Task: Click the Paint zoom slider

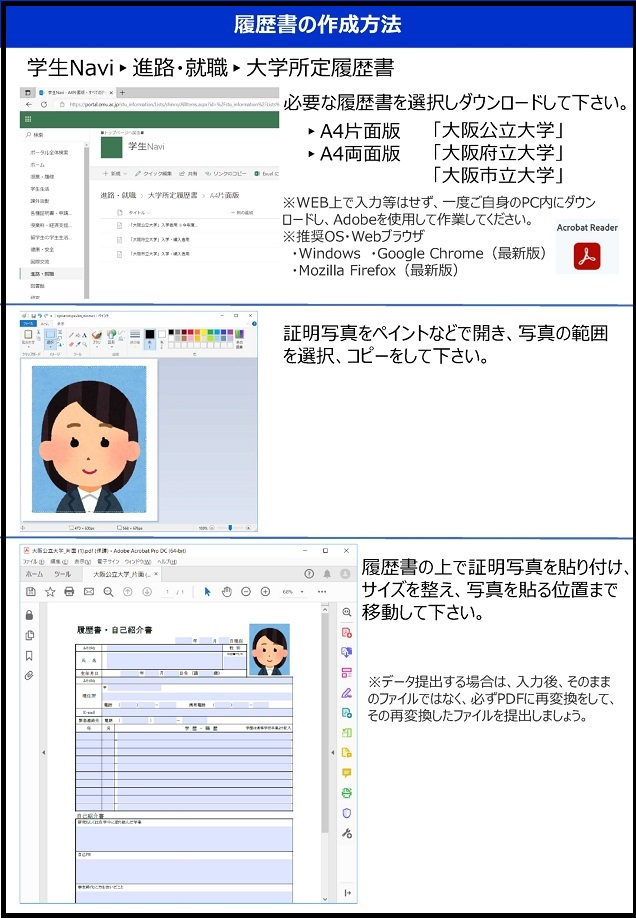Action: click(230, 527)
